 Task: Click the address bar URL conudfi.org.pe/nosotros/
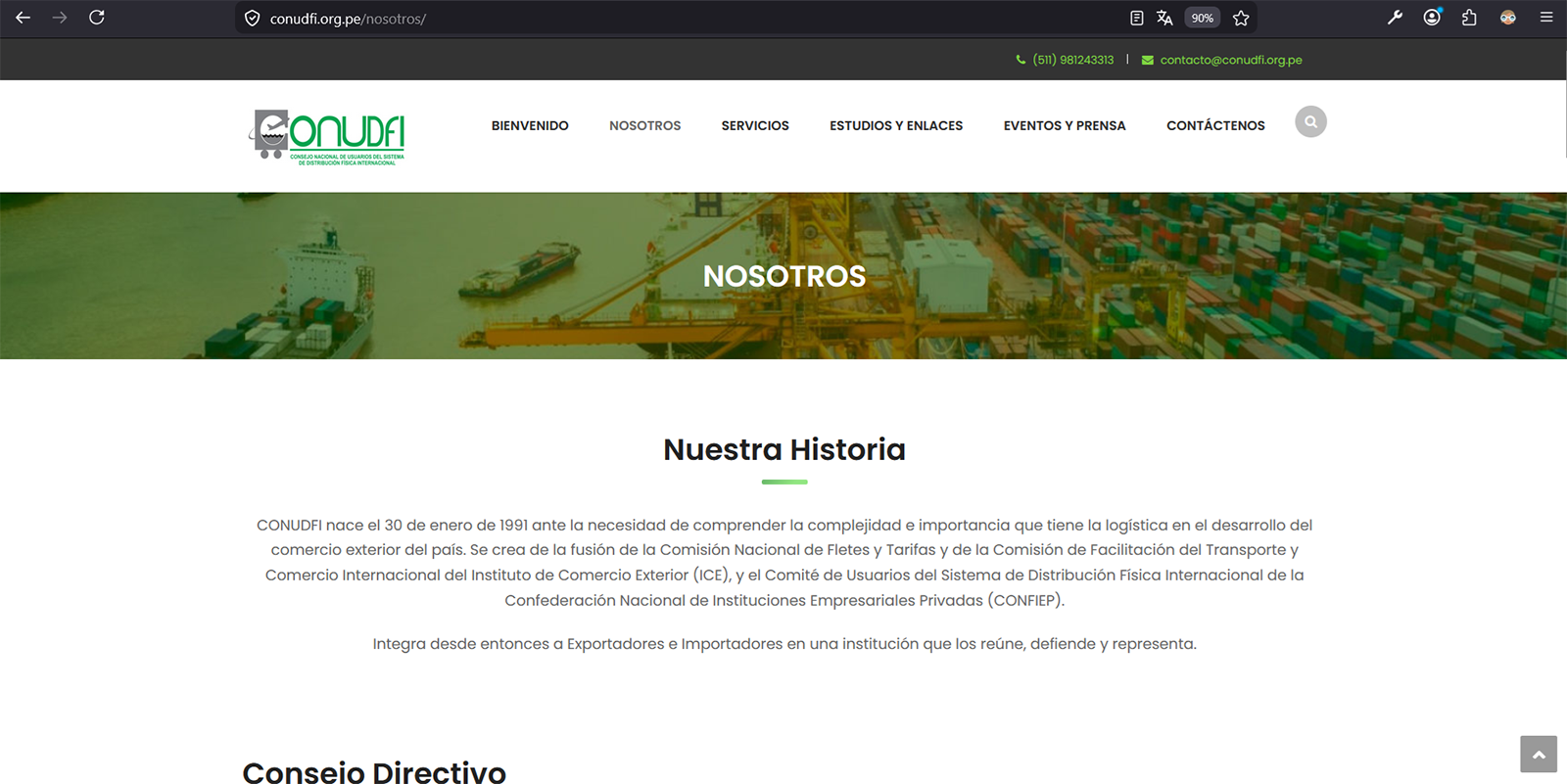pos(348,19)
